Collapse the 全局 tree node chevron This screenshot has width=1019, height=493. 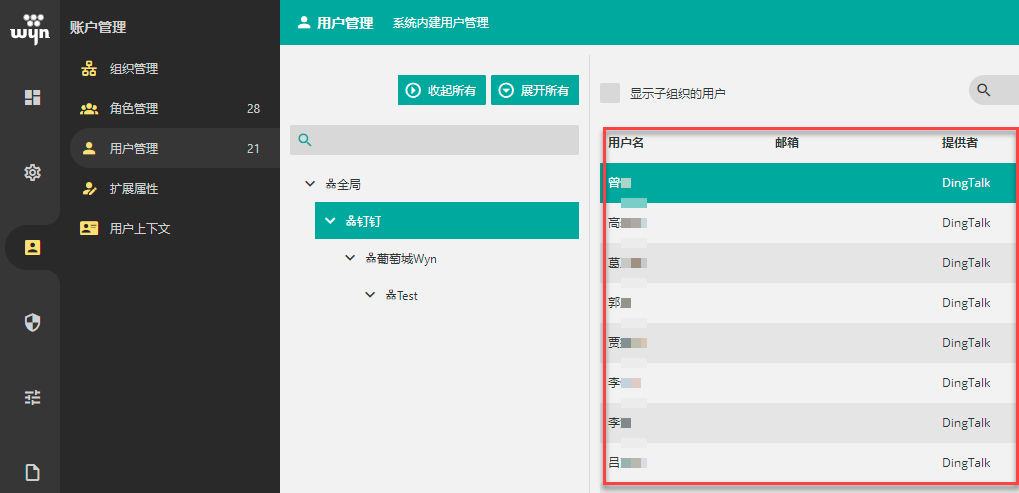(x=310, y=184)
